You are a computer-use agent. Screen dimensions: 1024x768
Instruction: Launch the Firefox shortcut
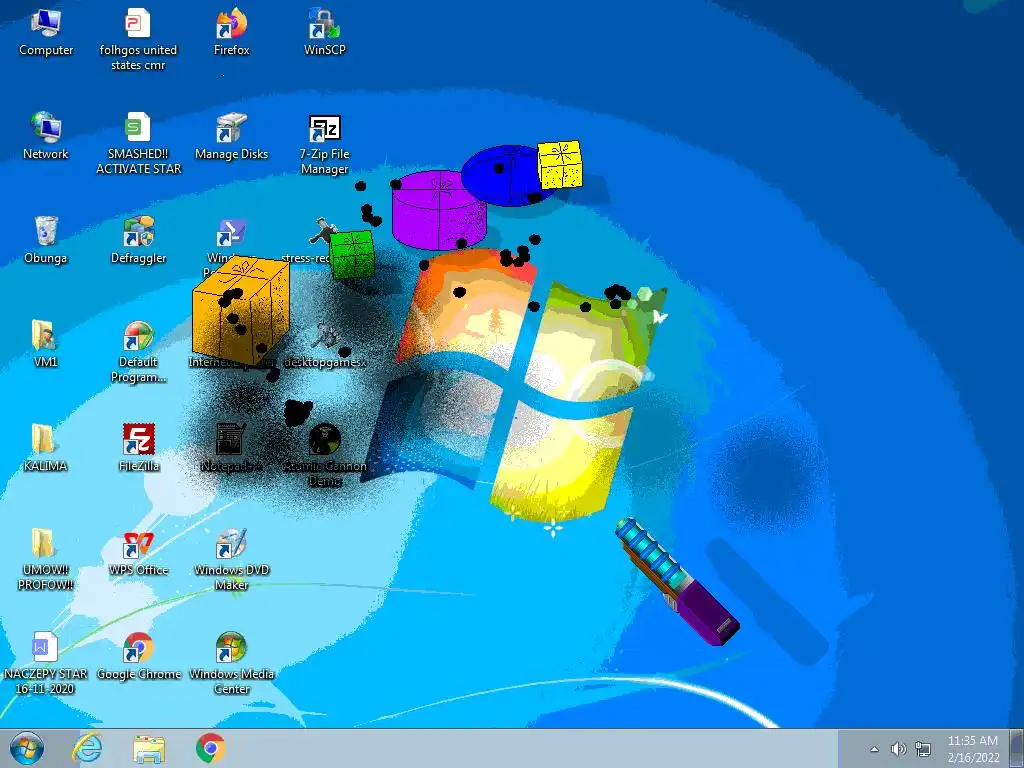(232, 33)
